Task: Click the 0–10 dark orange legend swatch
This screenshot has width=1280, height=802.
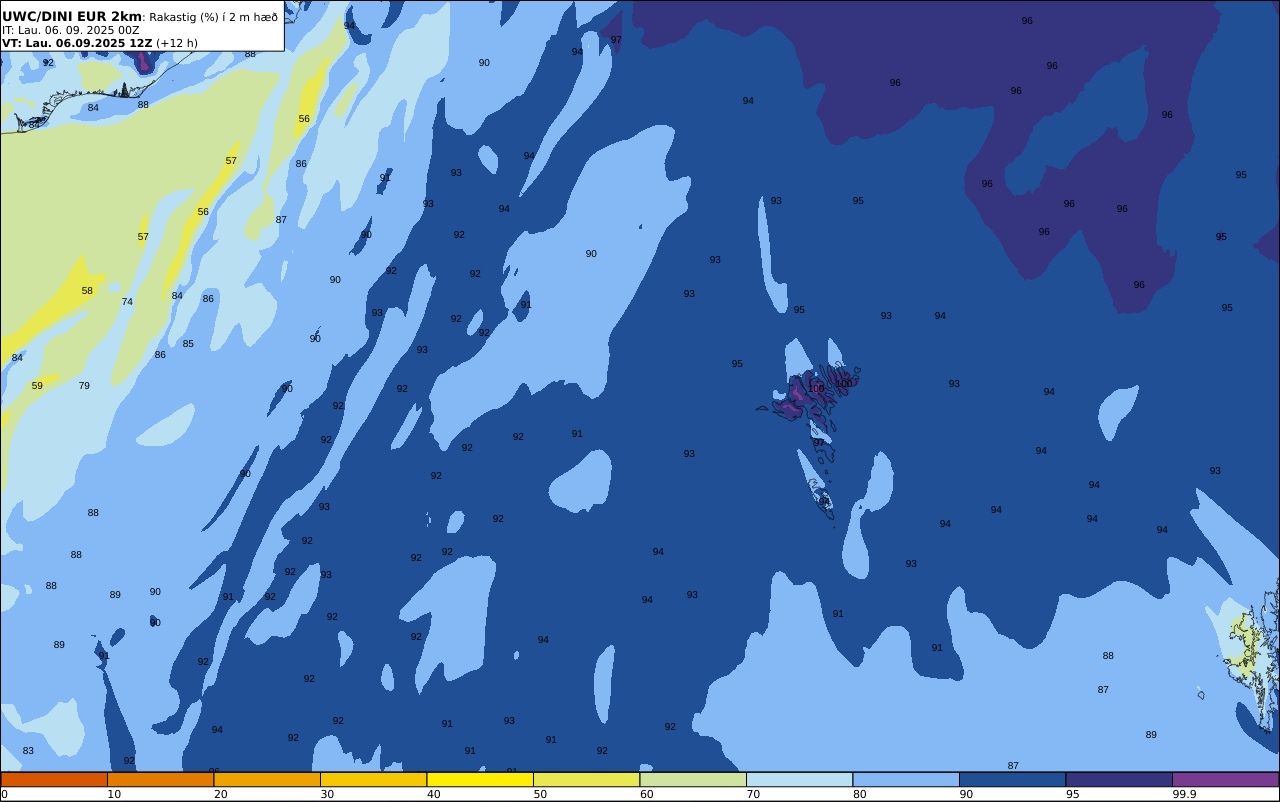Action: click(x=54, y=779)
